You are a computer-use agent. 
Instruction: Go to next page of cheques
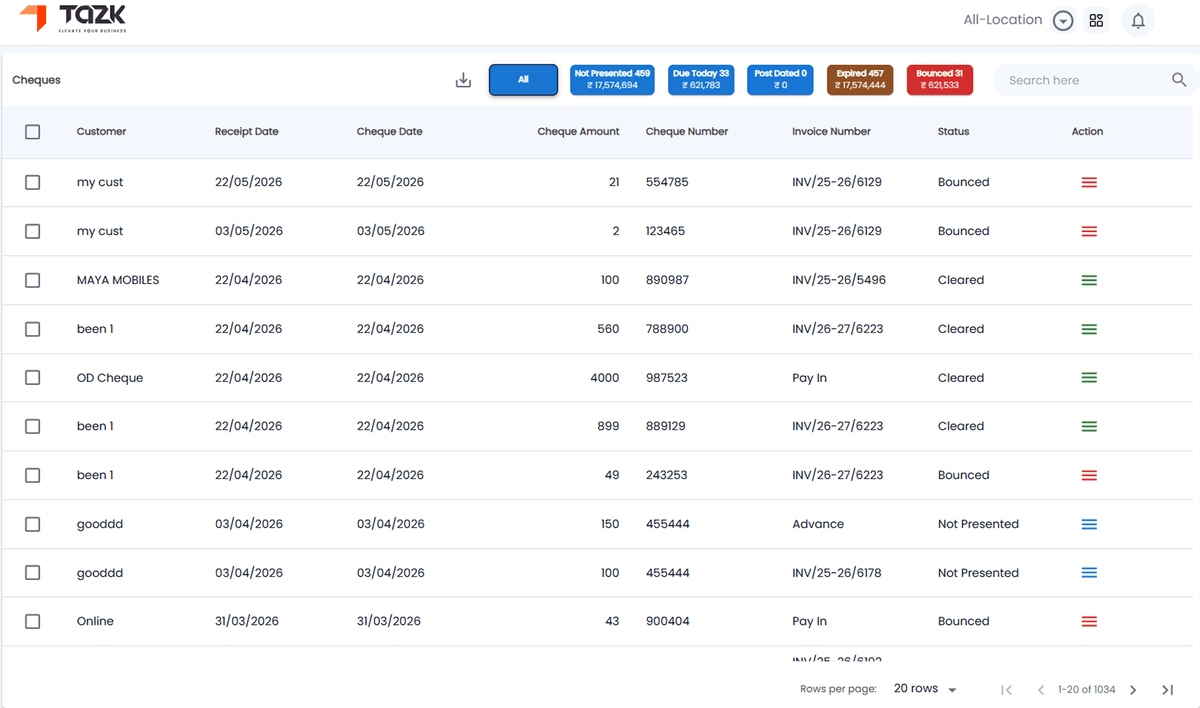tap(1133, 690)
